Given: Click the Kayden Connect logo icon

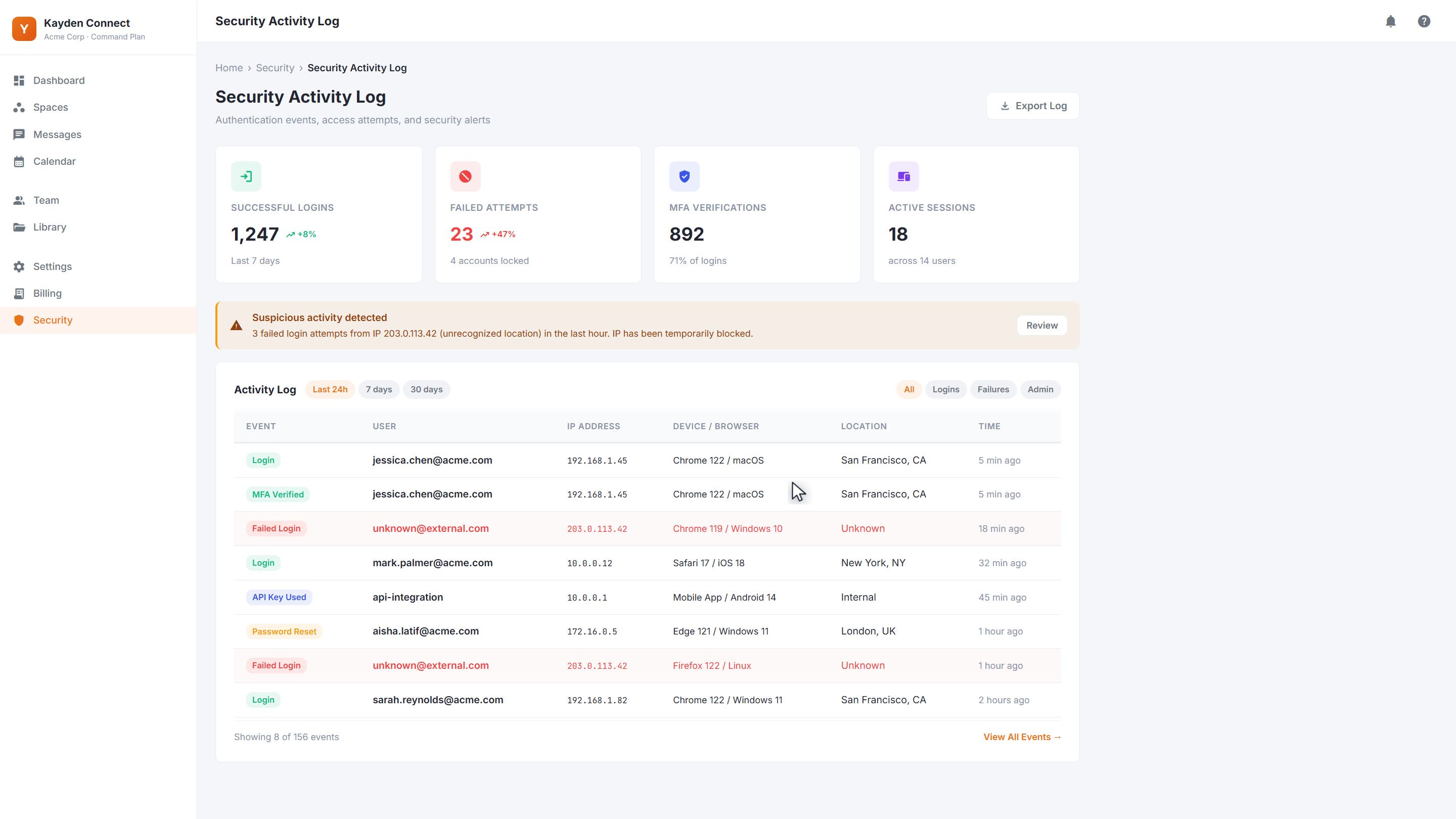Looking at the screenshot, I should click(24, 29).
